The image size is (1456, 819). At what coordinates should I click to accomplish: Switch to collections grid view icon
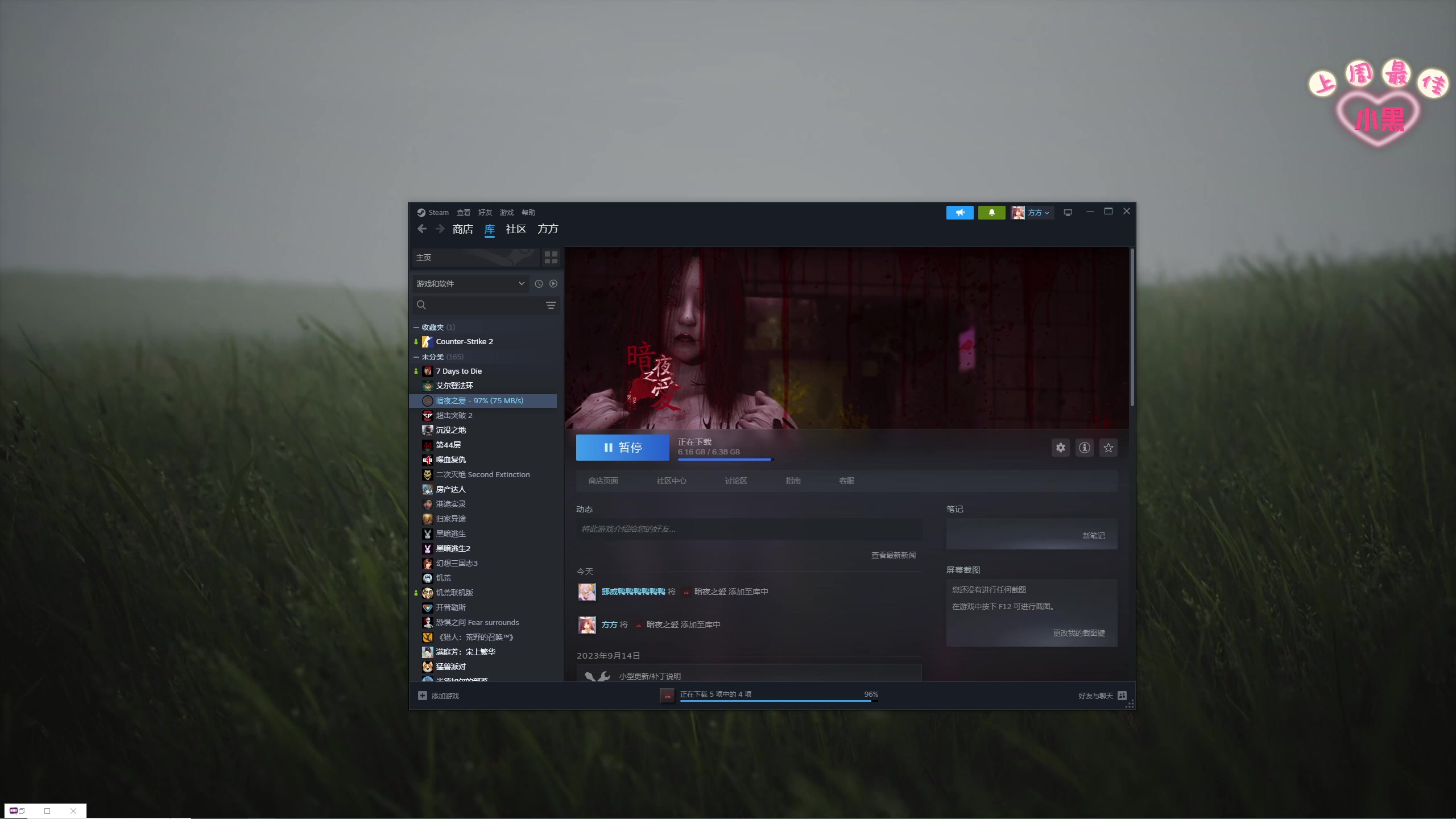pos(551,258)
